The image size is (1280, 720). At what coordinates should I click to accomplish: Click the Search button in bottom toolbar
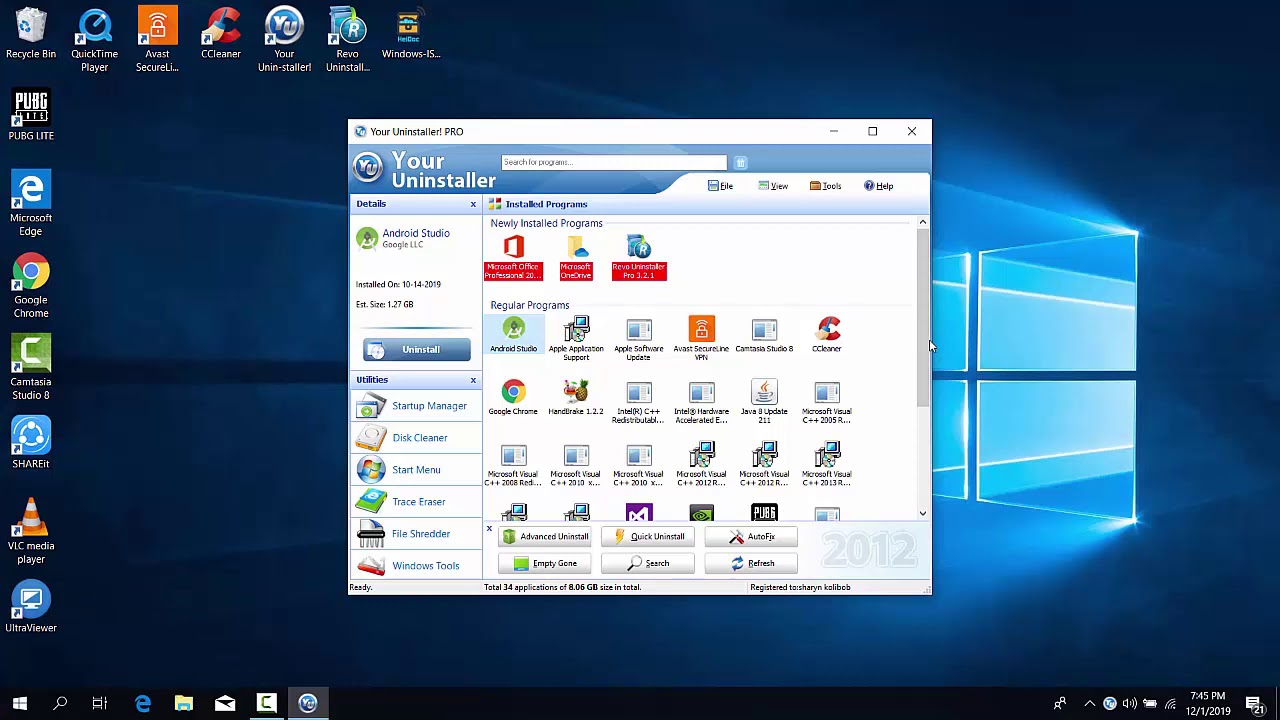(x=648, y=564)
